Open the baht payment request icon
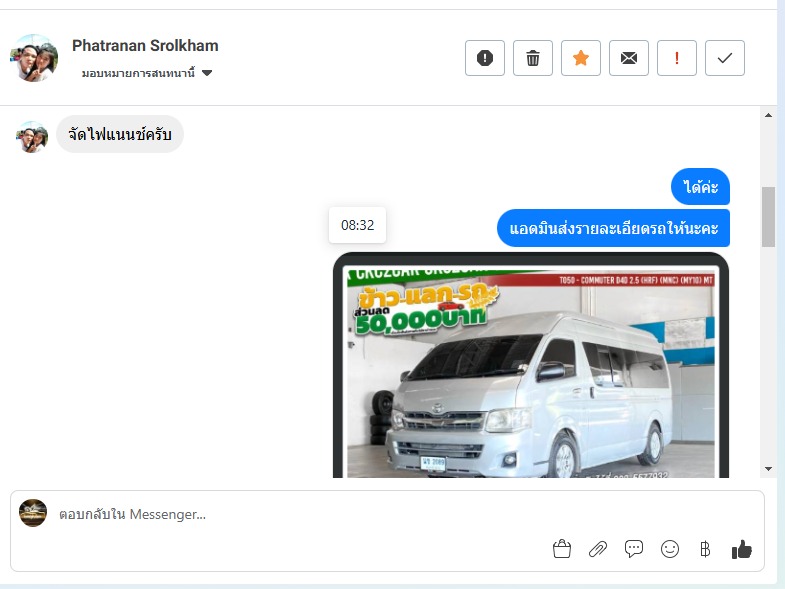This screenshot has height=589, width=785. 705,549
